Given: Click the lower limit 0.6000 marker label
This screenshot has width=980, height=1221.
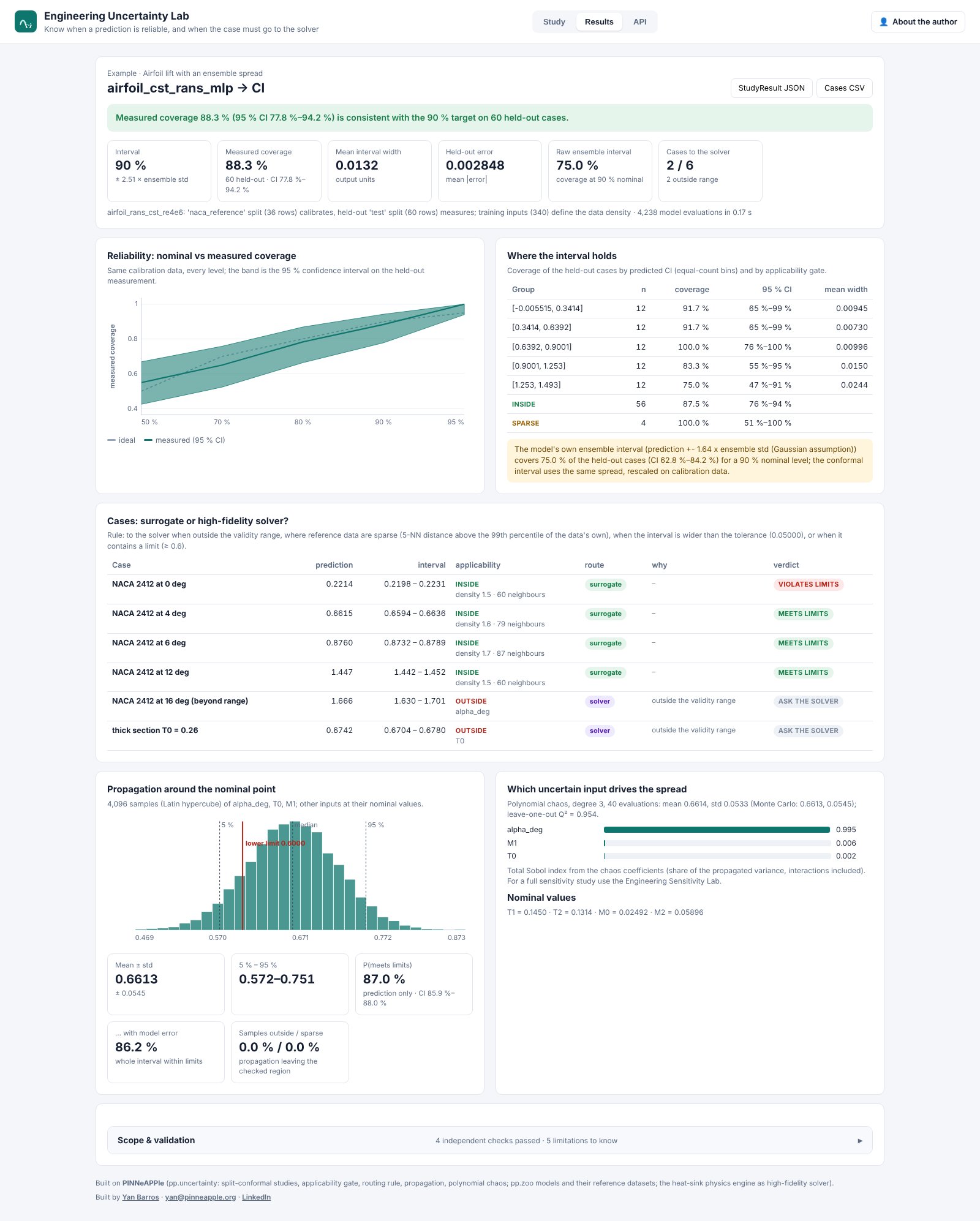Looking at the screenshot, I should tap(275, 843).
